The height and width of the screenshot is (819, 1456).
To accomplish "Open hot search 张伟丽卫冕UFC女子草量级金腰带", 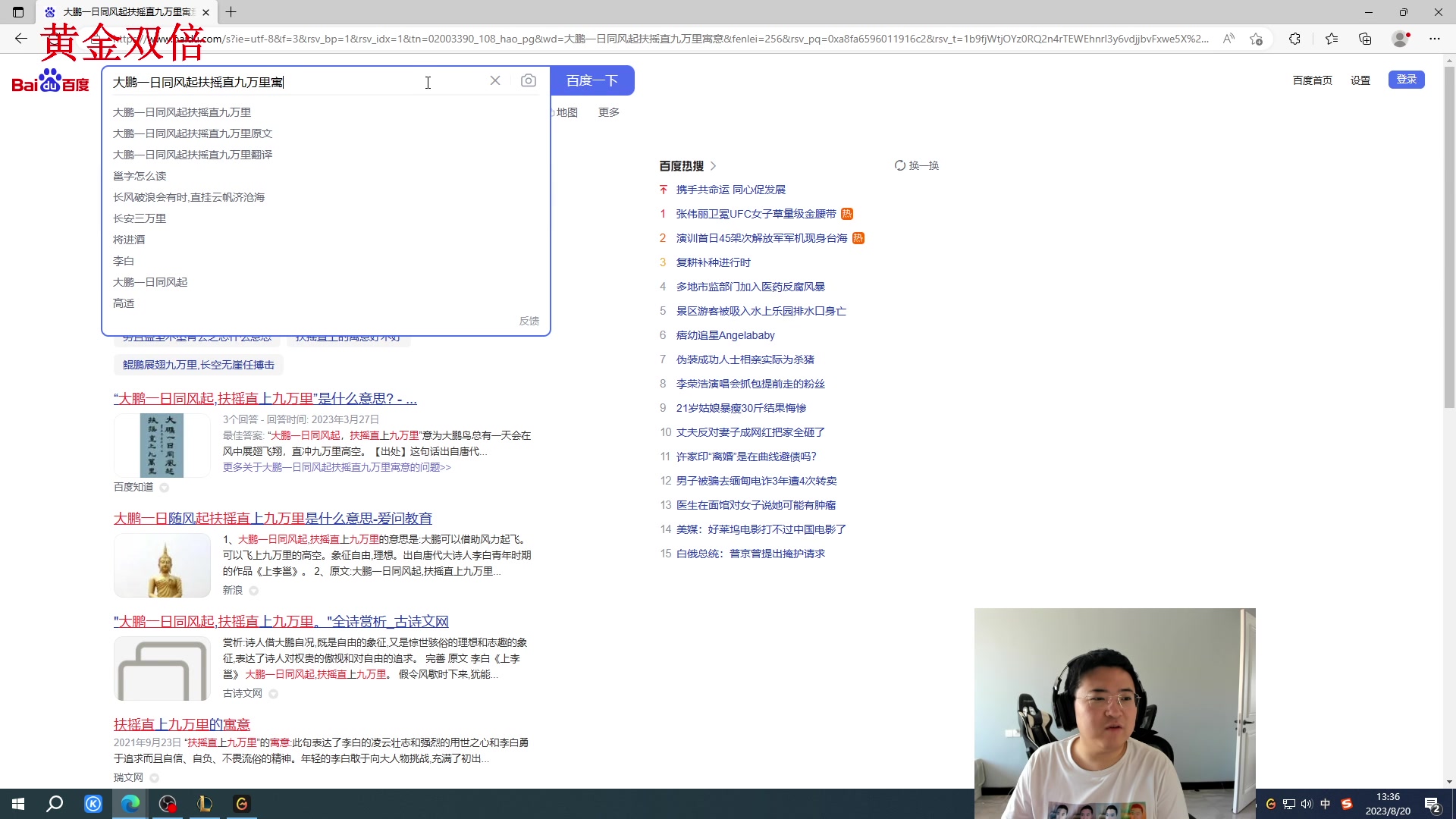I will (x=756, y=214).
